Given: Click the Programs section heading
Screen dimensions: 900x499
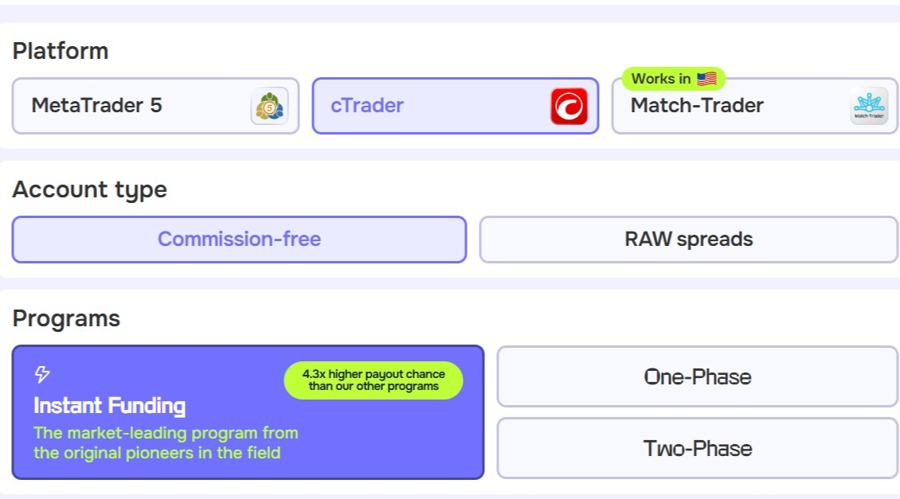Looking at the screenshot, I should [x=66, y=319].
